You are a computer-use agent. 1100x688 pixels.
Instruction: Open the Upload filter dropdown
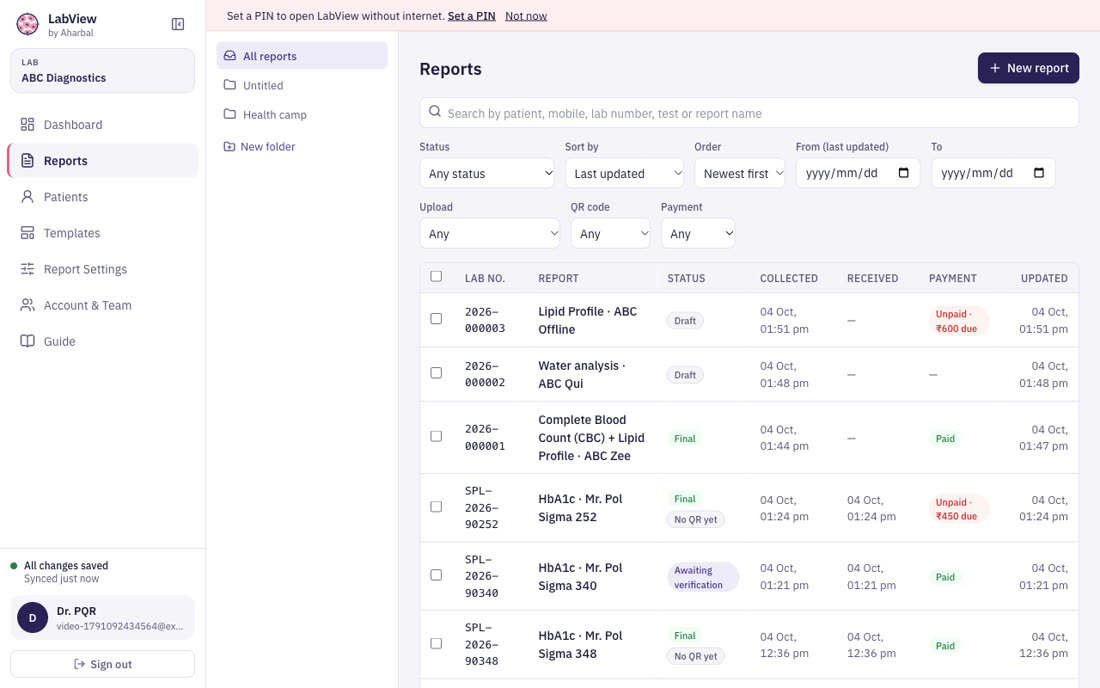pyautogui.click(x=490, y=234)
